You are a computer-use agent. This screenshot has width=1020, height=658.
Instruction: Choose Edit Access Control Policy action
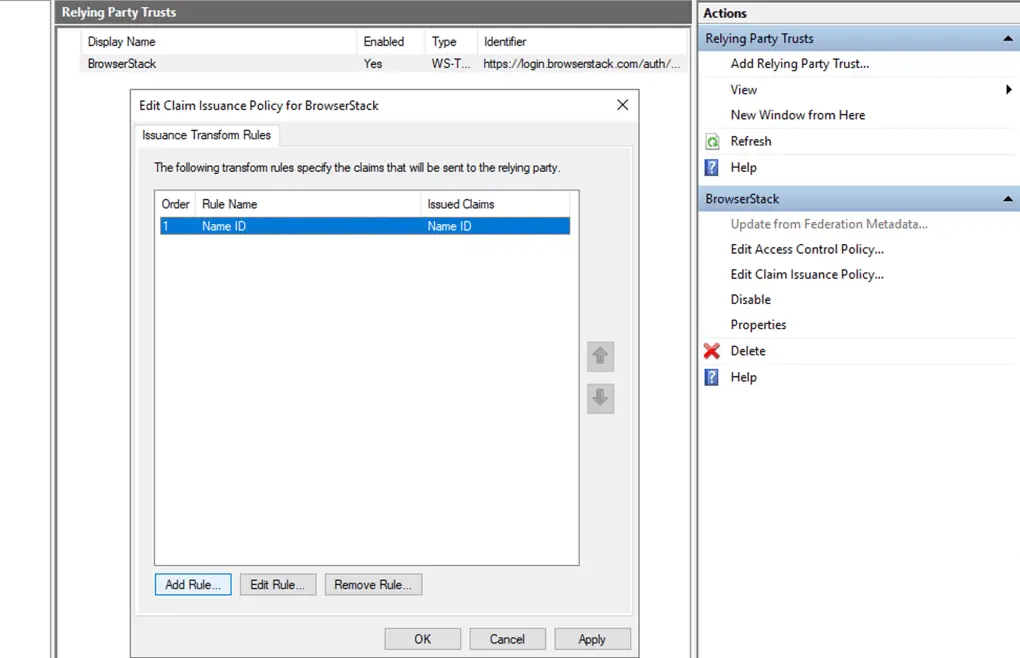tap(807, 249)
